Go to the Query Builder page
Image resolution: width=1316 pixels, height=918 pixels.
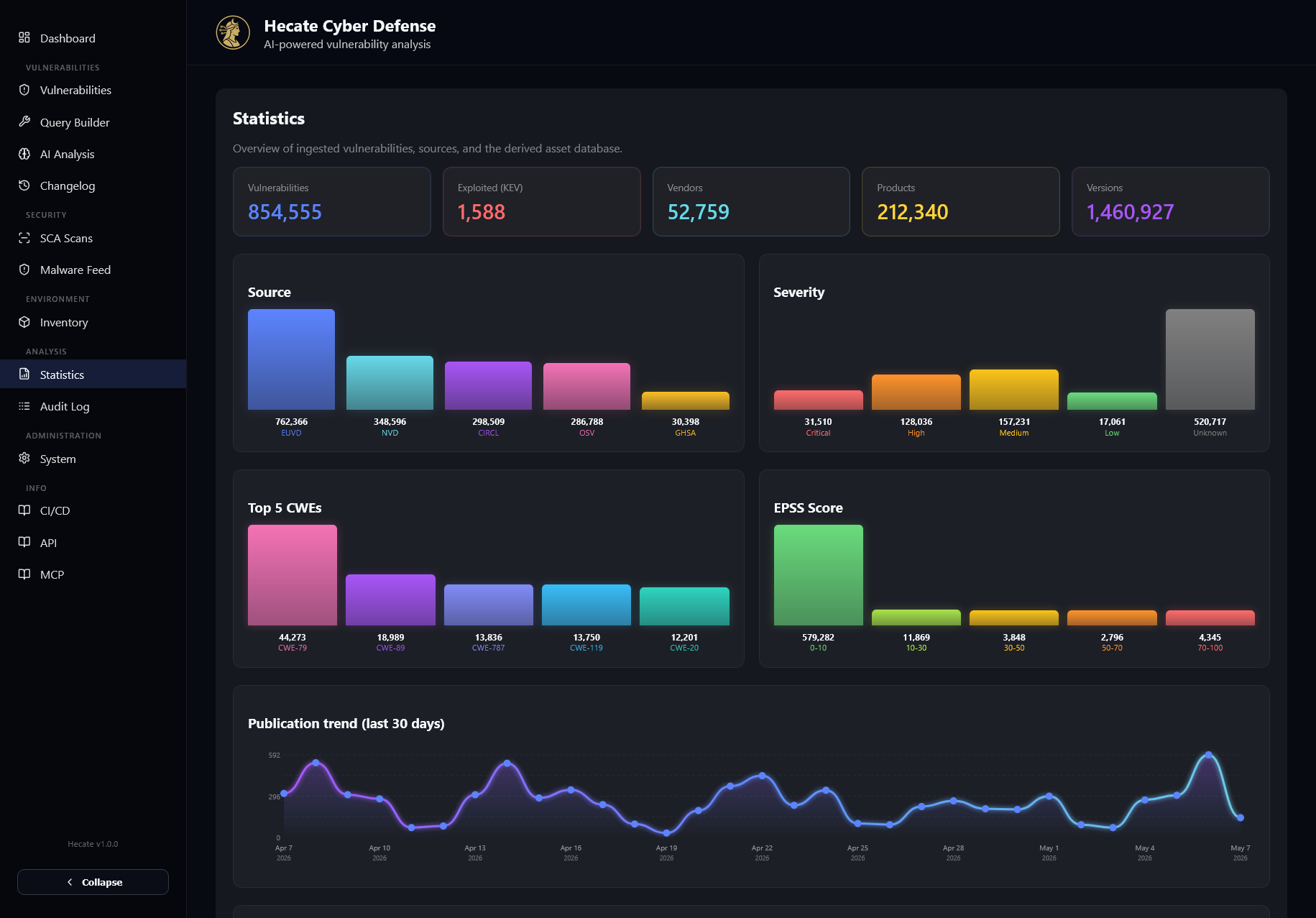(93, 122)
